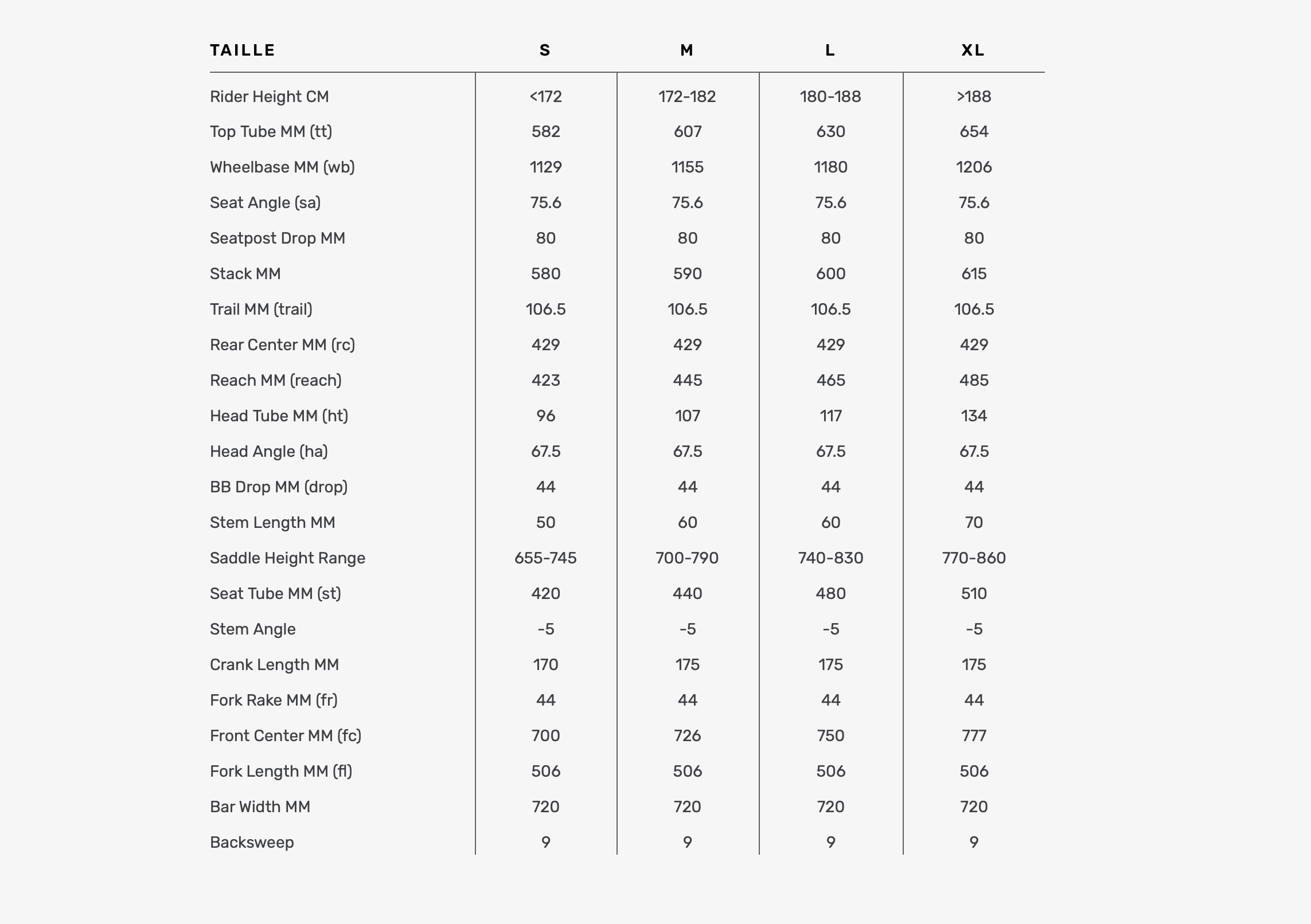This screenshot has width=1311, height=924.
Task: Click the Seat Angle (sa) row label
Action: [x=266, y=203]
